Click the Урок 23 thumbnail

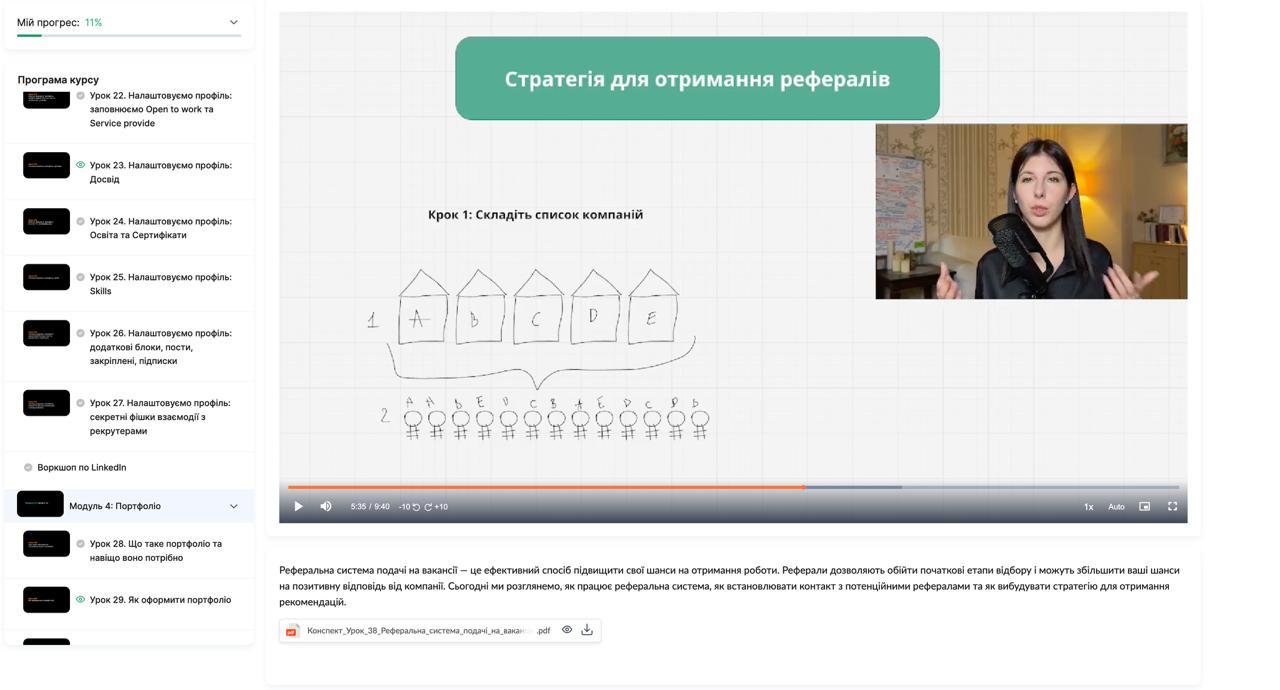coord(46,166)
